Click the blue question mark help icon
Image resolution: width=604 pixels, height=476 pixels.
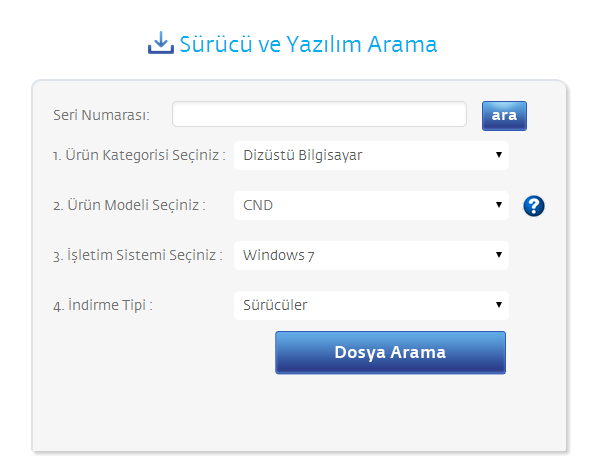pyautogui.click(x=534, y=207)
